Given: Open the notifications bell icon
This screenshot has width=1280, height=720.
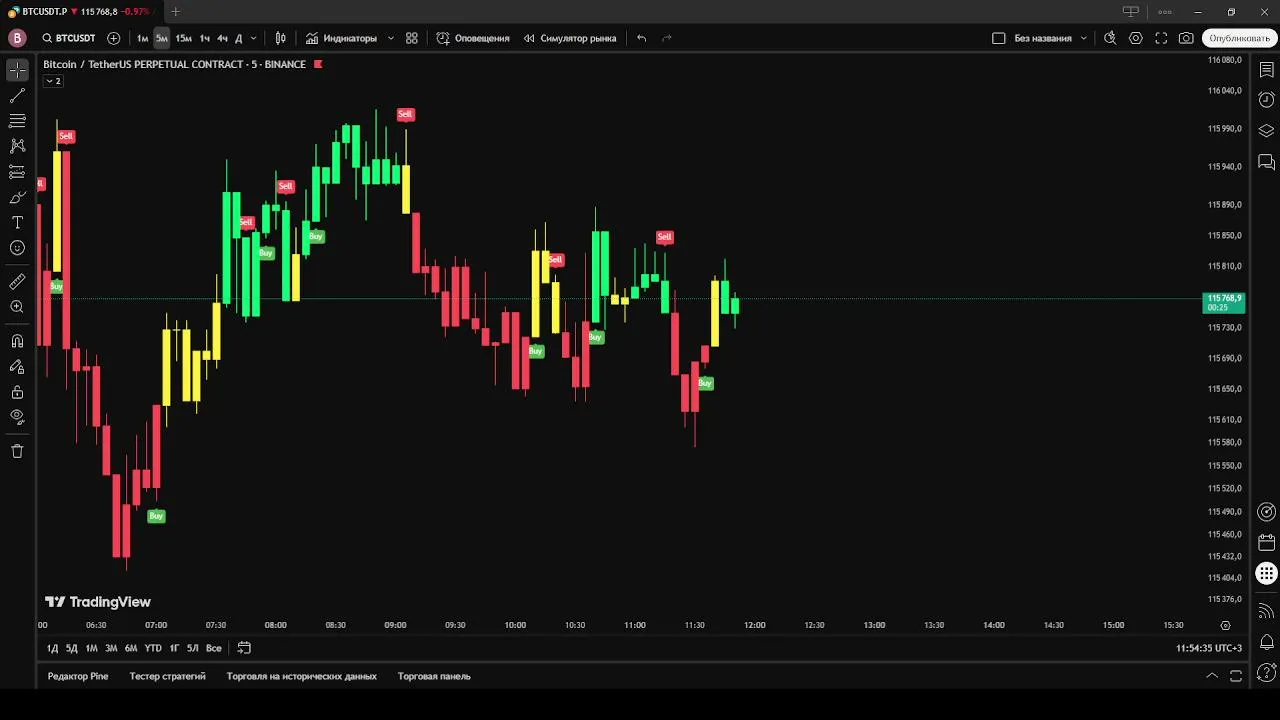Looking at the screenshot, I should click(x=1266, y=641).
